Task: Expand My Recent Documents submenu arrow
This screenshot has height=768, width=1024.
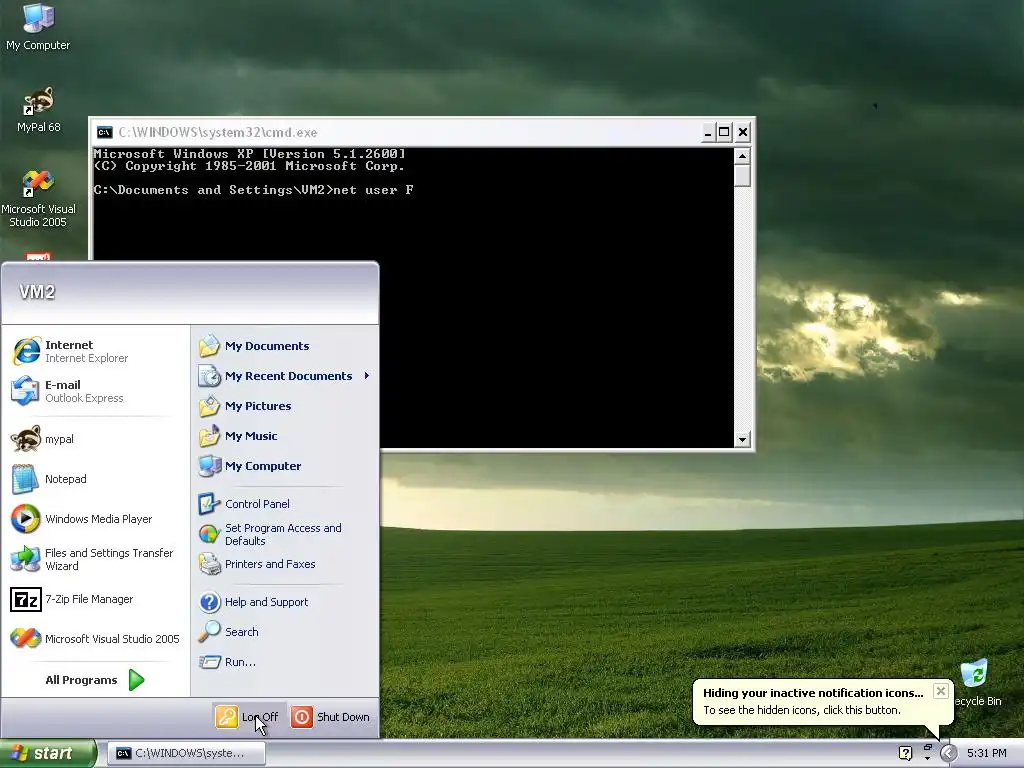Action: point(367,376)
